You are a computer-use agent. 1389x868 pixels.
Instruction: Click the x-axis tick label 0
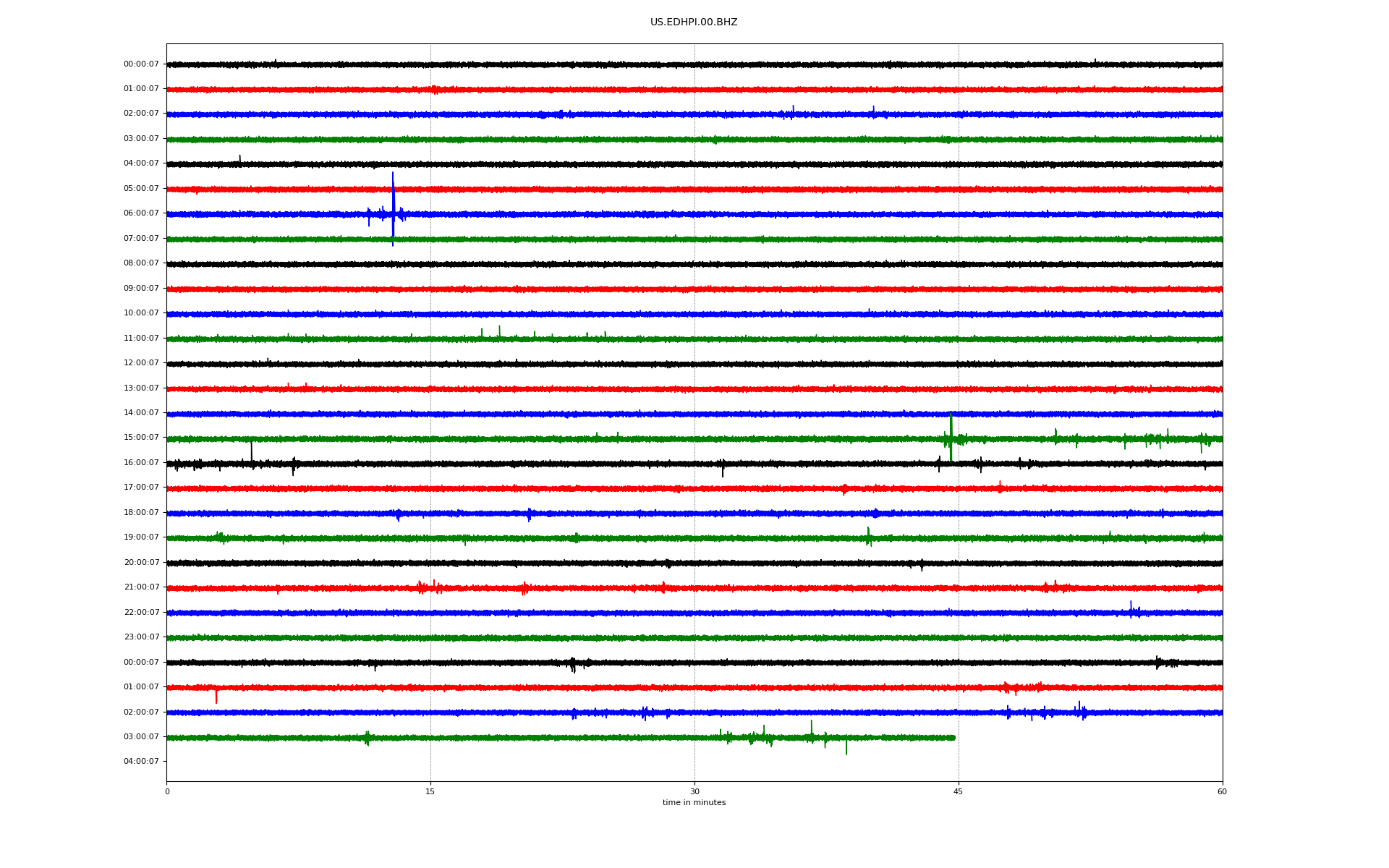tap(167, 791)
